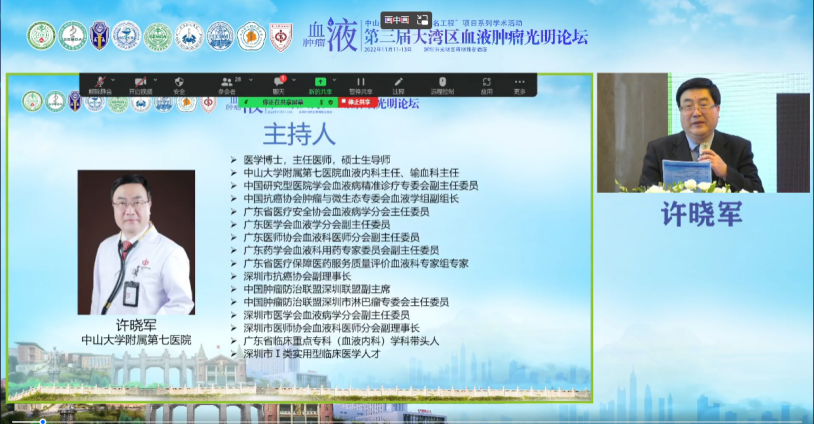This screenshot has width=814, height=424.
Task: Click the line '深圳市Ⅰ类实用型临床医学人才'
Action: [312, 354]
